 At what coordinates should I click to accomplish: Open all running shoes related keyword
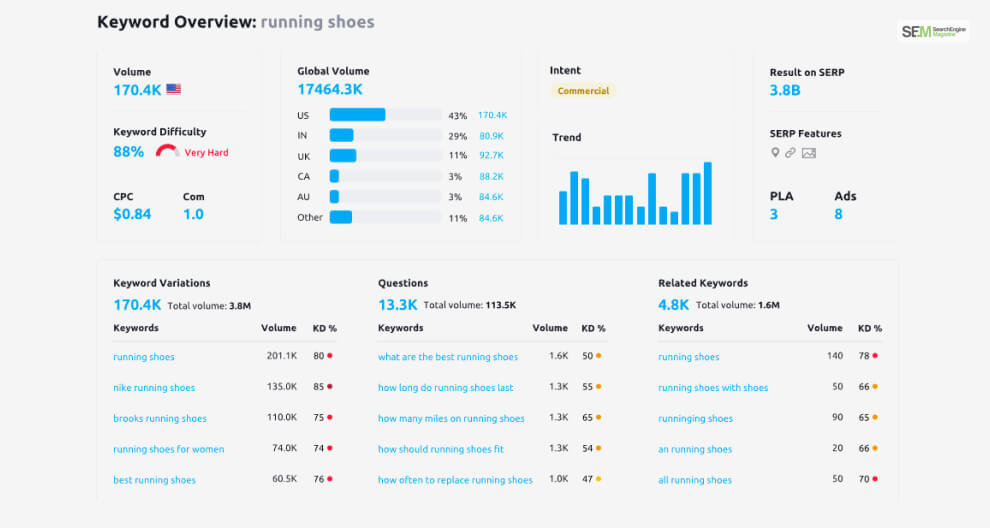pos(695,480)
